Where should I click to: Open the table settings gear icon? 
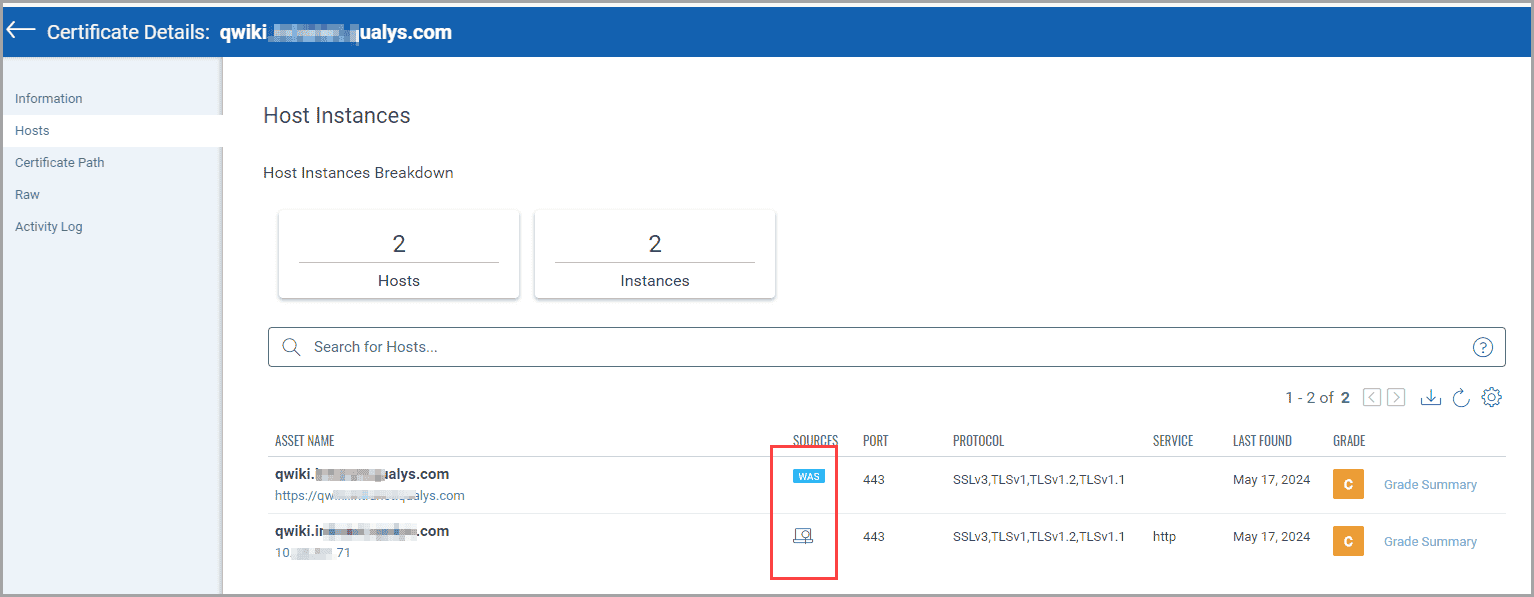1492,397
